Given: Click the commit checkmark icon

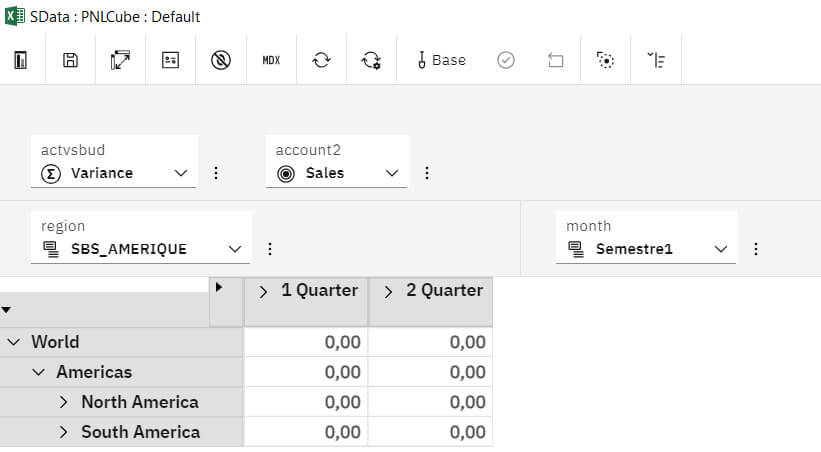Looking at the screenshot, I should click(x=506, y=60).
